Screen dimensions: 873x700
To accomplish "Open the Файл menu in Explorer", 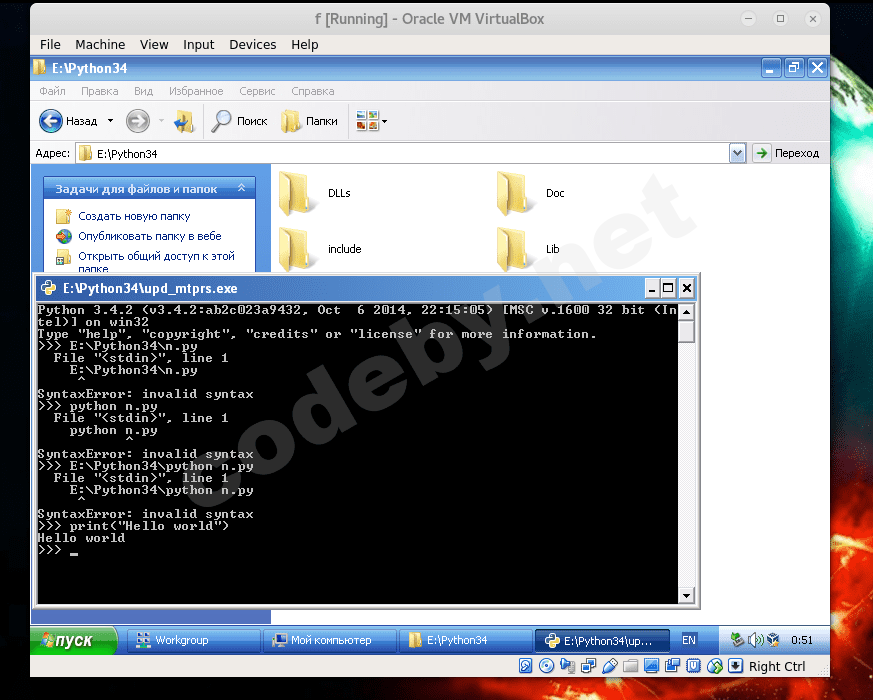I will pyautogui.click(x=52, y=91).
